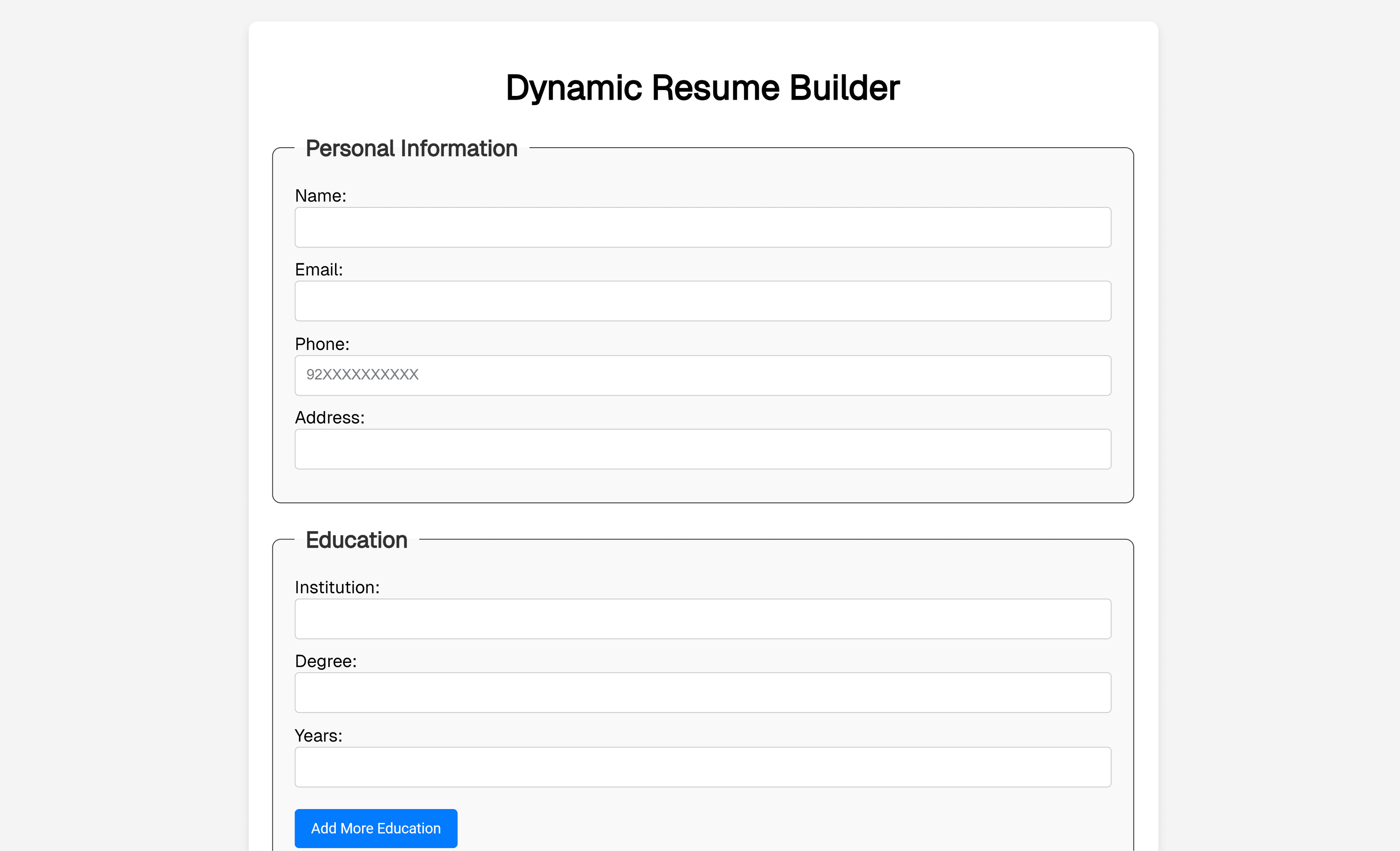Click the Address input field

coord(702,449)
